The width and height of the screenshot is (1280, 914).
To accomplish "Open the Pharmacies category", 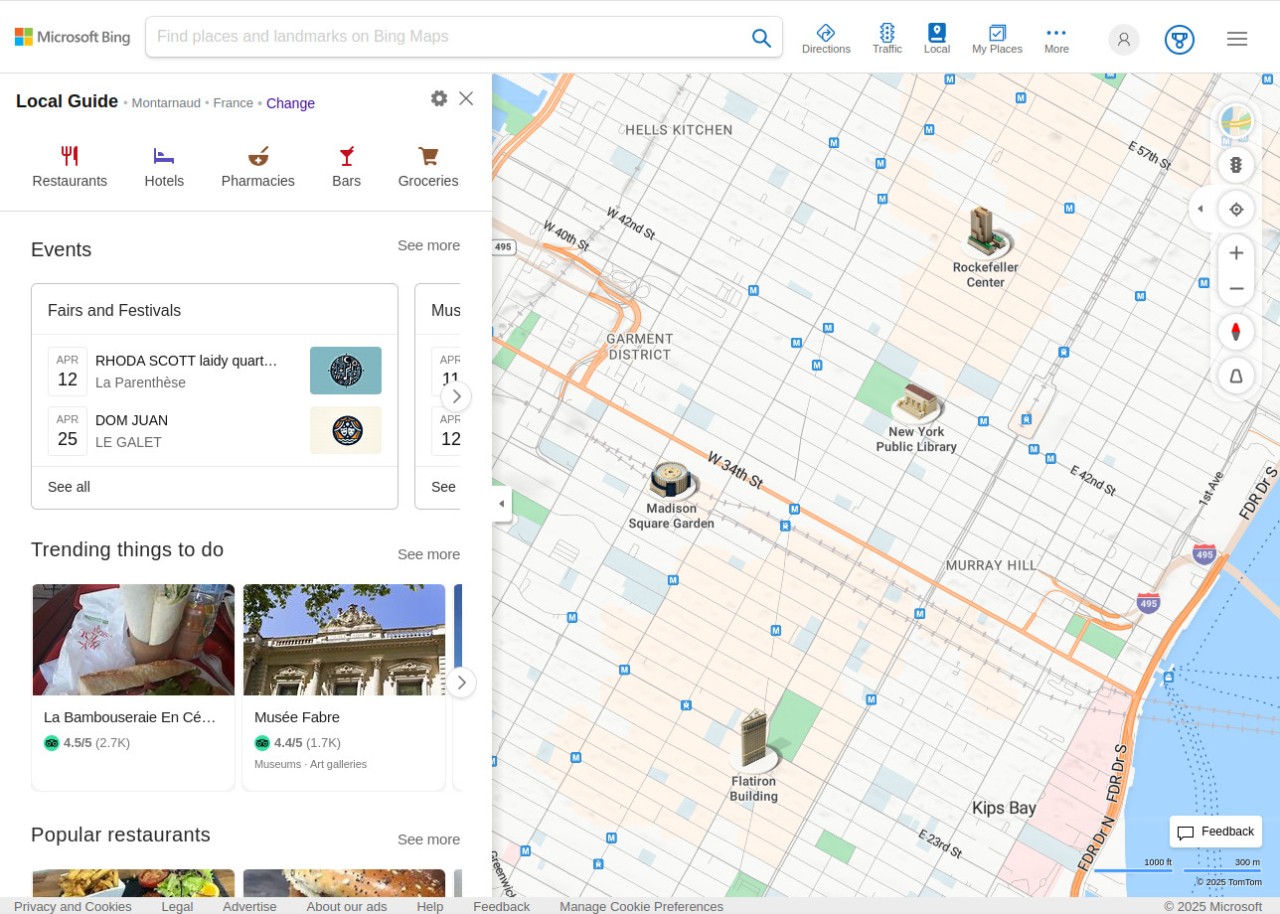I will [258, 165].
